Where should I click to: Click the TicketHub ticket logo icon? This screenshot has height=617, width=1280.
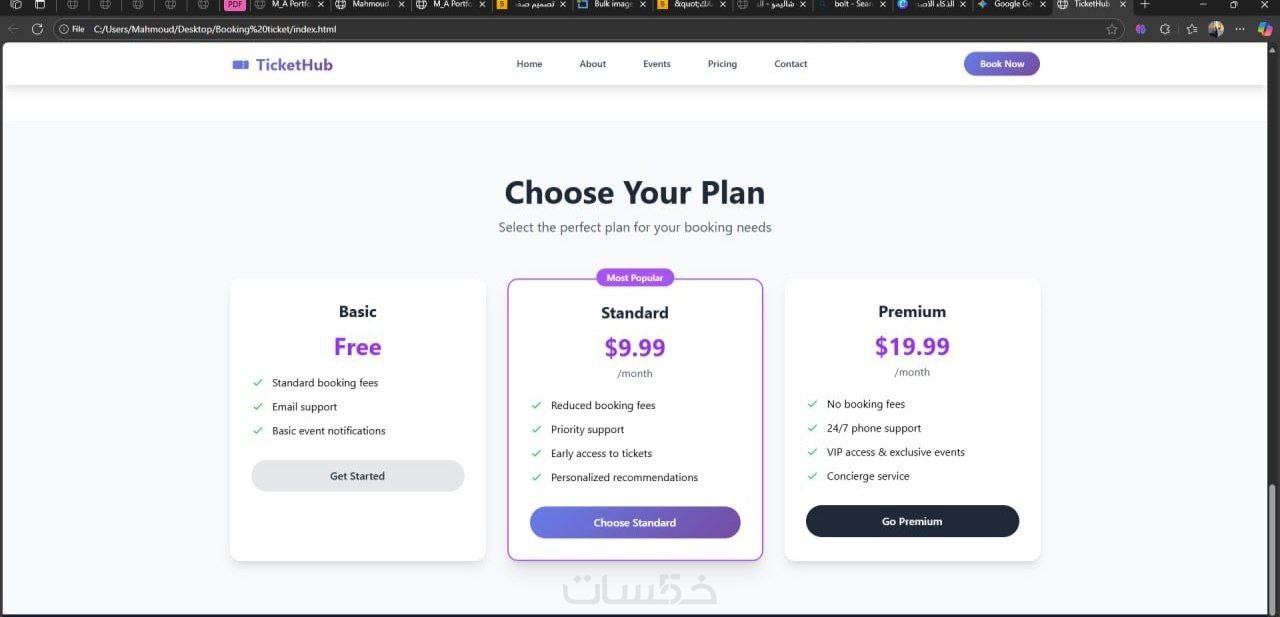coord(240,65)
